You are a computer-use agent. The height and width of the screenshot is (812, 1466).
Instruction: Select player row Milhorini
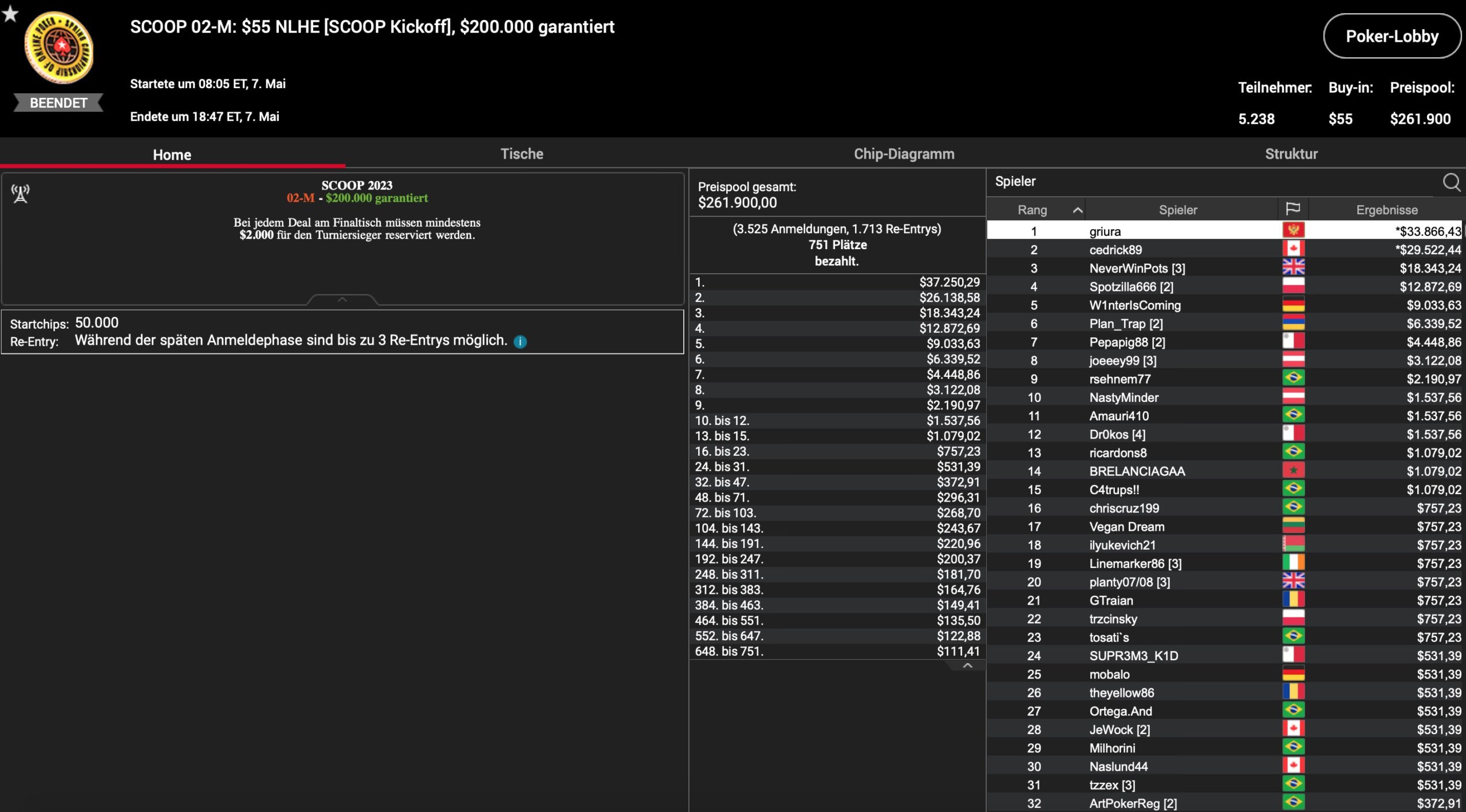tap(1224, 747)
